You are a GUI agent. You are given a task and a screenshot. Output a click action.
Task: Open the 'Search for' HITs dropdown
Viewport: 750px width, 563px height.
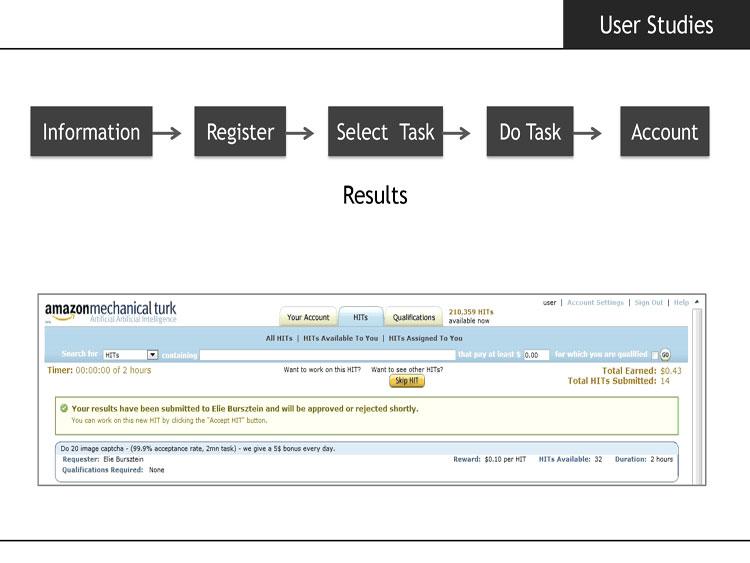point(152,355)
